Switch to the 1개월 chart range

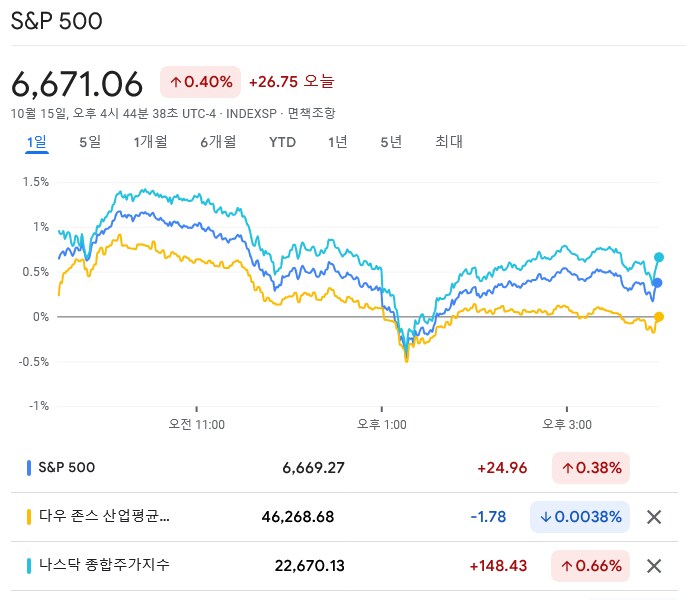coord(150,142)
